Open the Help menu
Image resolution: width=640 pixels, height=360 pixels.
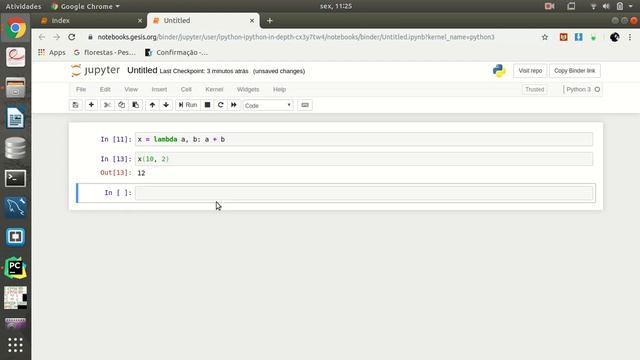pyautogui.click(x=279, y=89)
